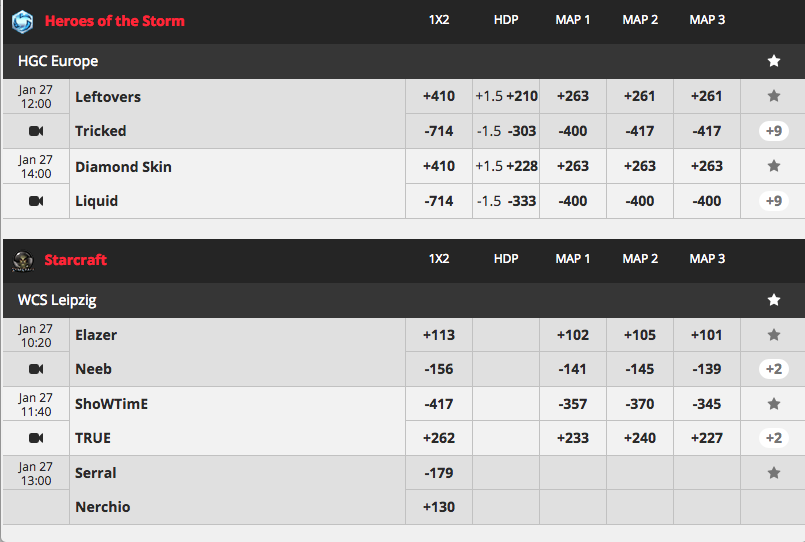
Task: Click the Starcraft game logo icon
Action: (x=23, y=261)
